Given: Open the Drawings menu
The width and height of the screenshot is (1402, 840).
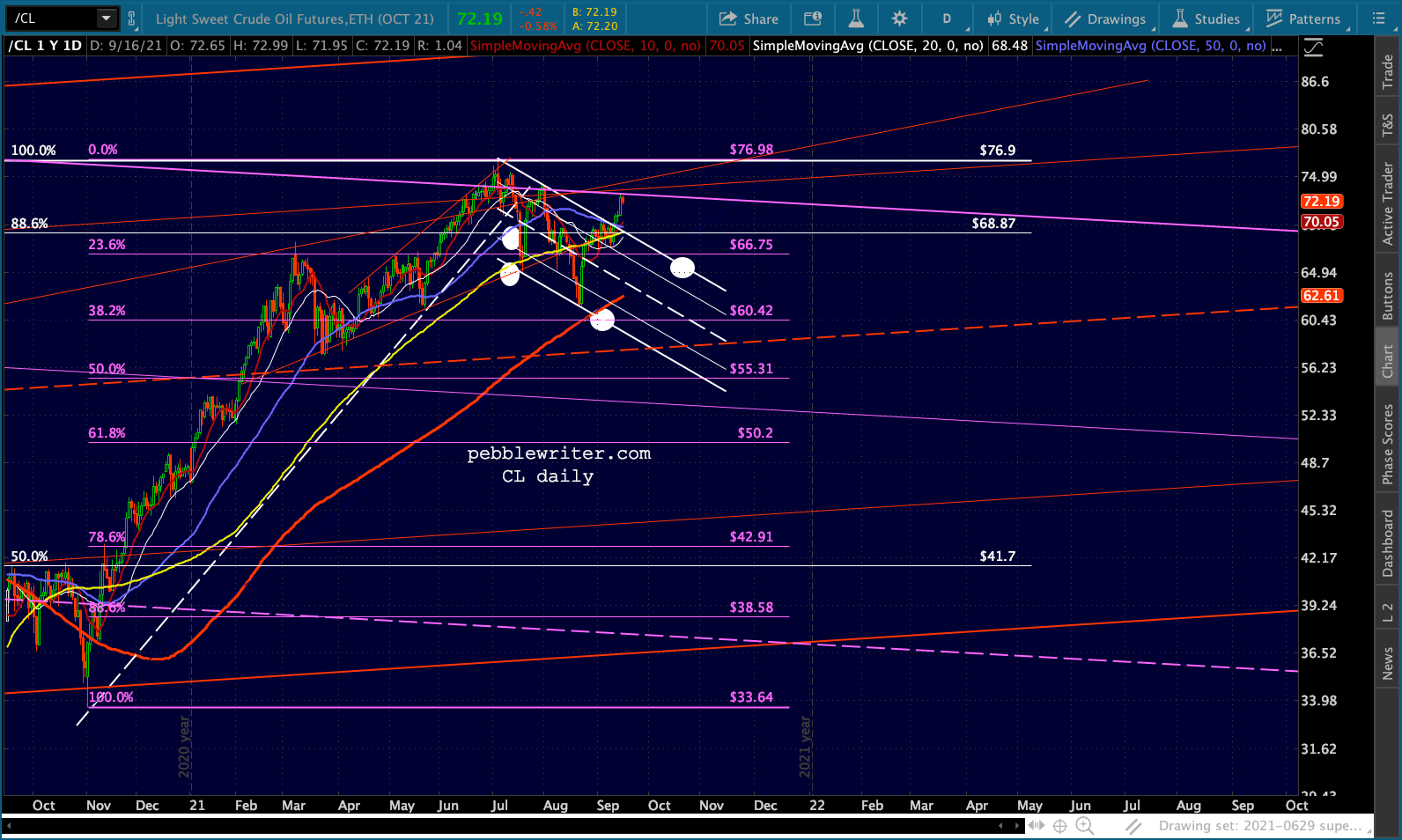Looking at the screenshot, I should point(1106,18).
